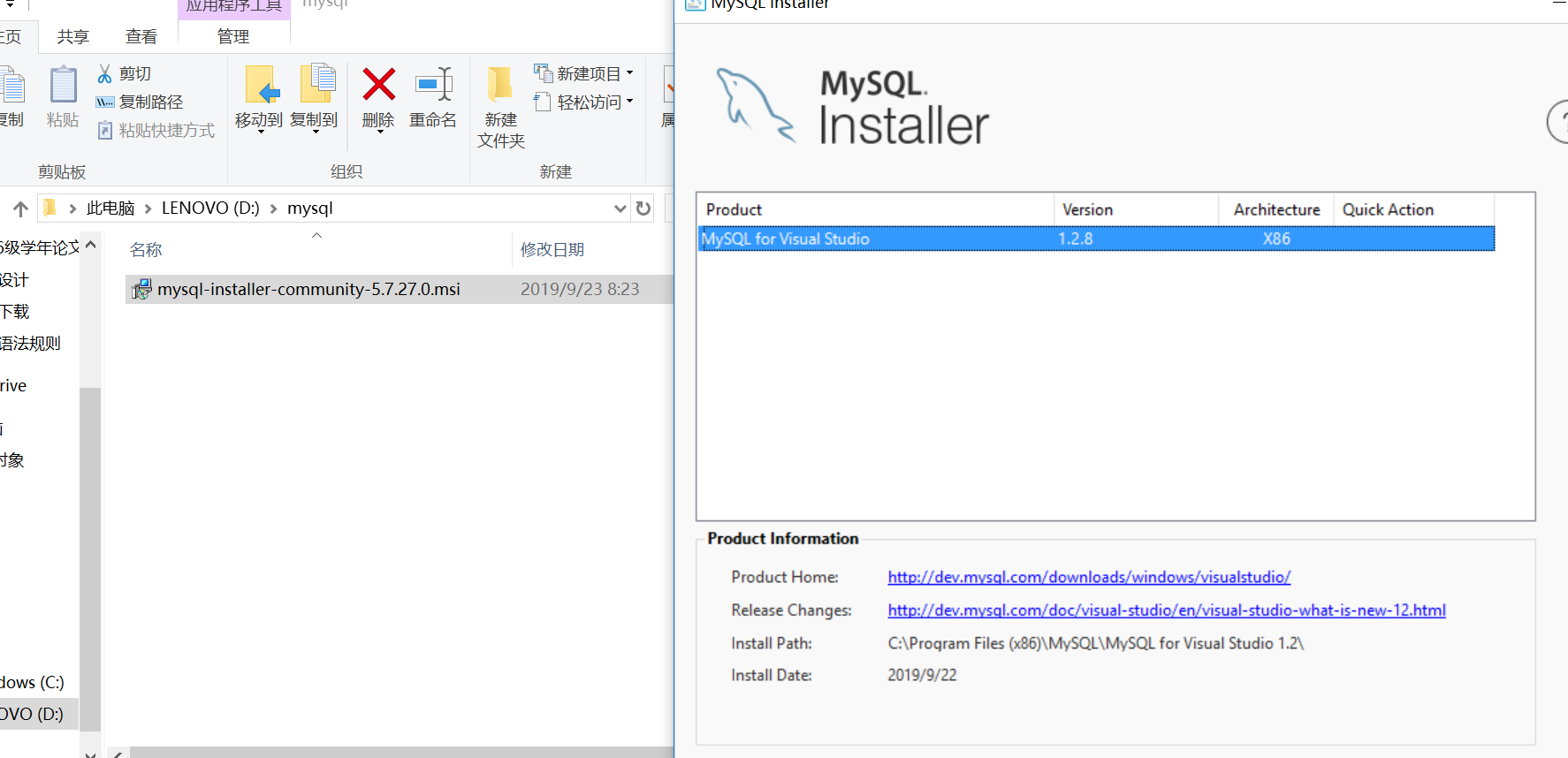Open the Product Home visualstudio download link
1568x758 pixels.
point(1089,577)
